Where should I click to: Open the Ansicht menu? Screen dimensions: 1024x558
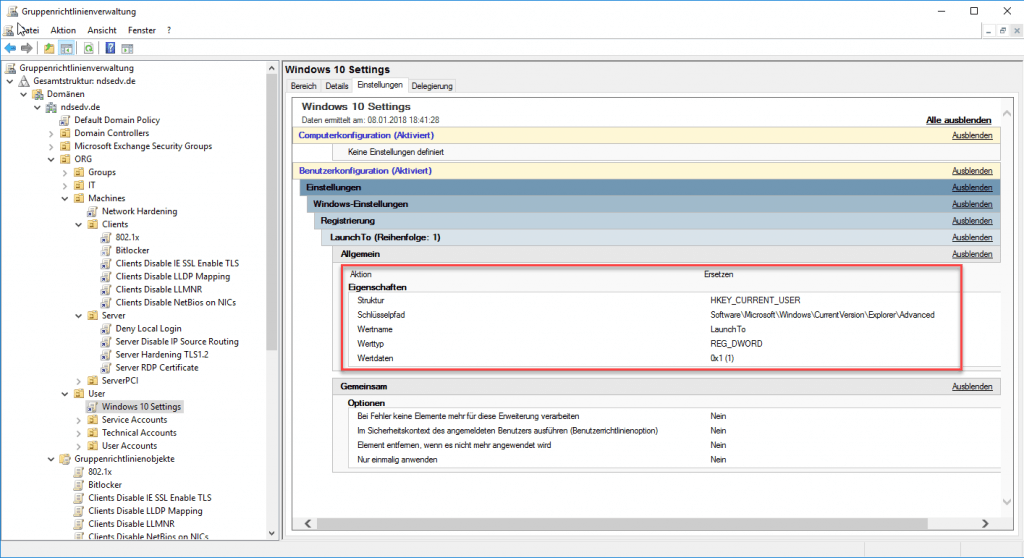[x=102, y=30]
